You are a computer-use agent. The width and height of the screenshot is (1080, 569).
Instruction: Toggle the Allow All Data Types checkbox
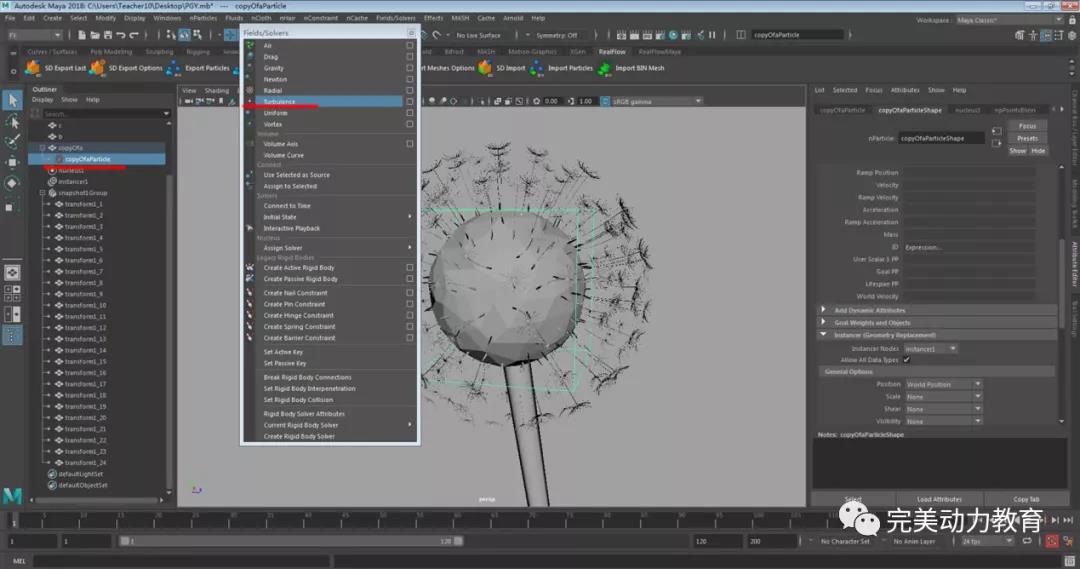907,359
